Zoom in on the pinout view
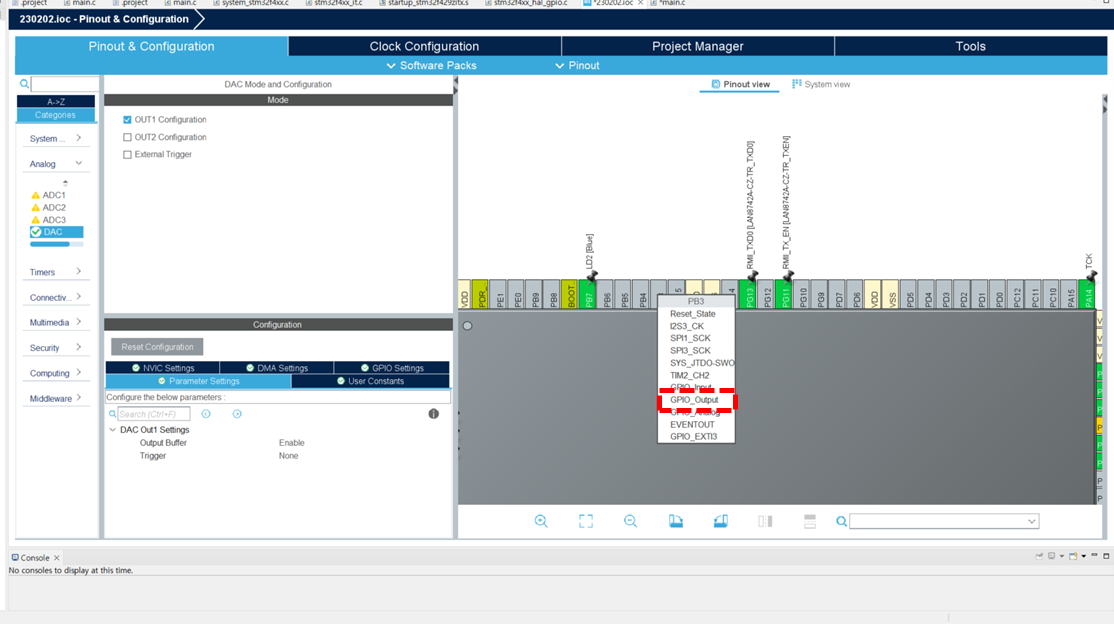1114x624 pixels. coord(541,521)
